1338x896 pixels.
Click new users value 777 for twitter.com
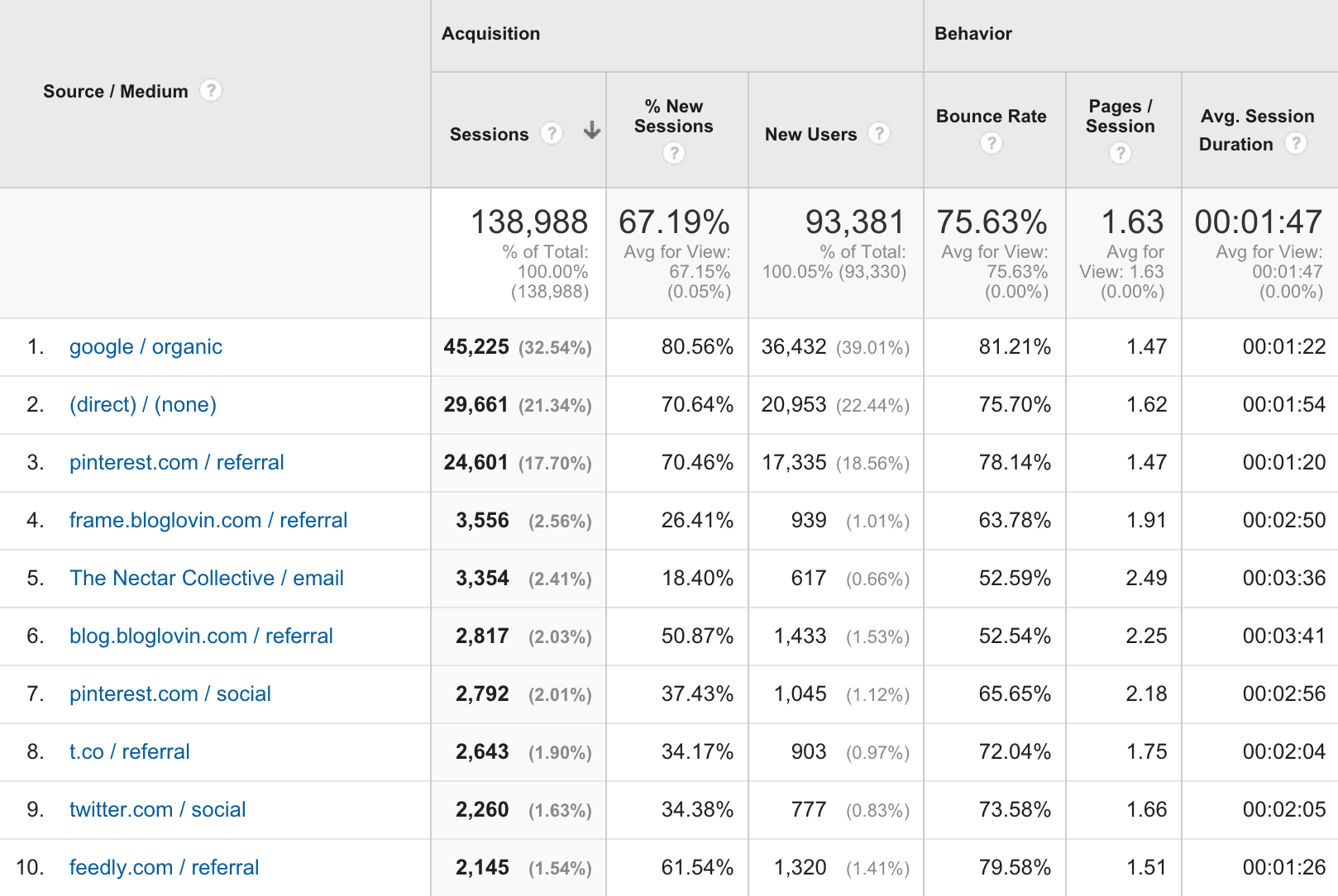[x=809, y=809]
